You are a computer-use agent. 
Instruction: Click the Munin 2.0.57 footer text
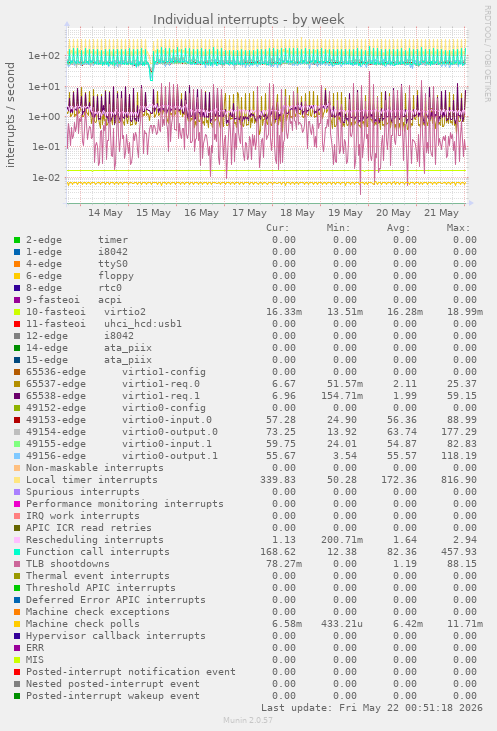pos(248,720)
